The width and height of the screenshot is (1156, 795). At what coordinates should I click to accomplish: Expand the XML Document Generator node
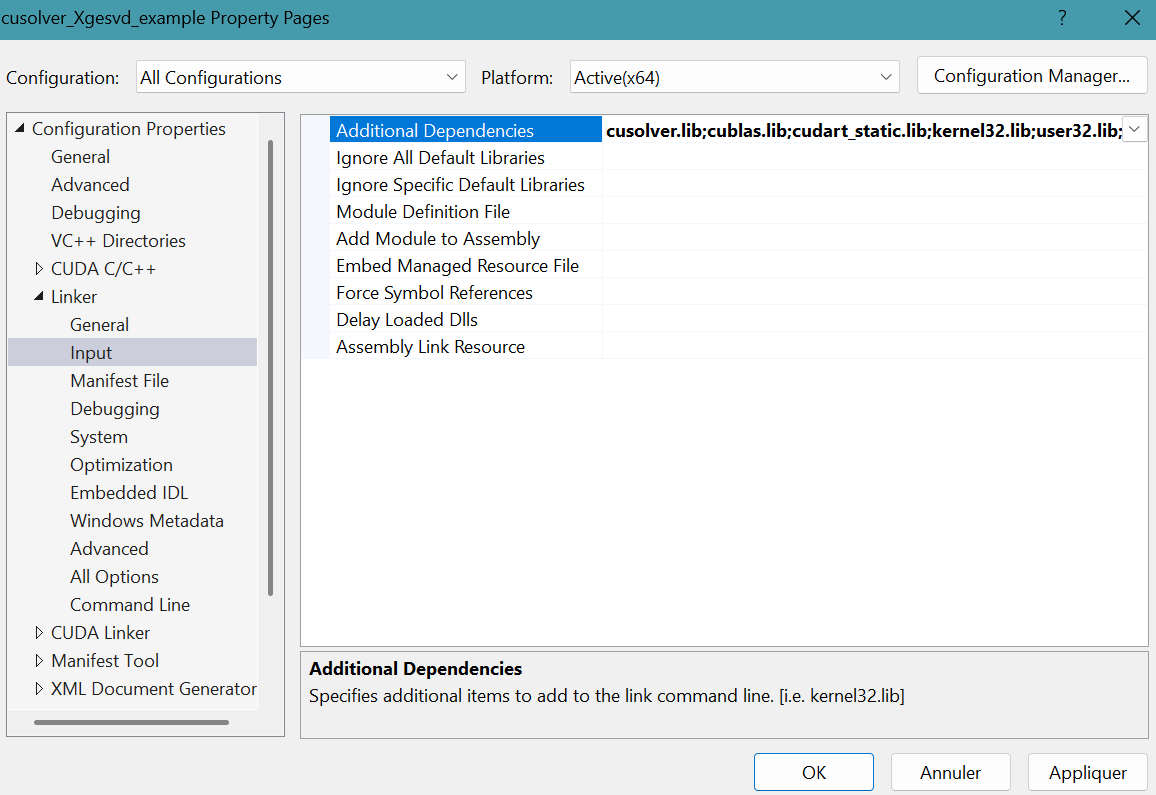tap(39, 689)
